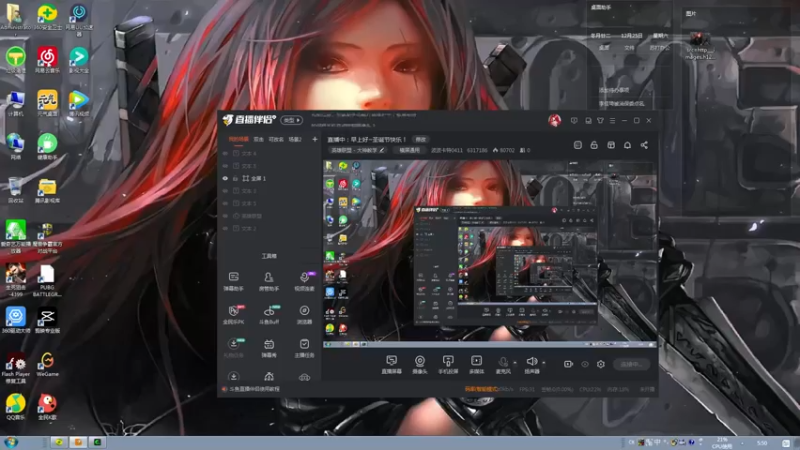
Task: Click the rounded square icon beside the padlock
Action: click(578, 145)
